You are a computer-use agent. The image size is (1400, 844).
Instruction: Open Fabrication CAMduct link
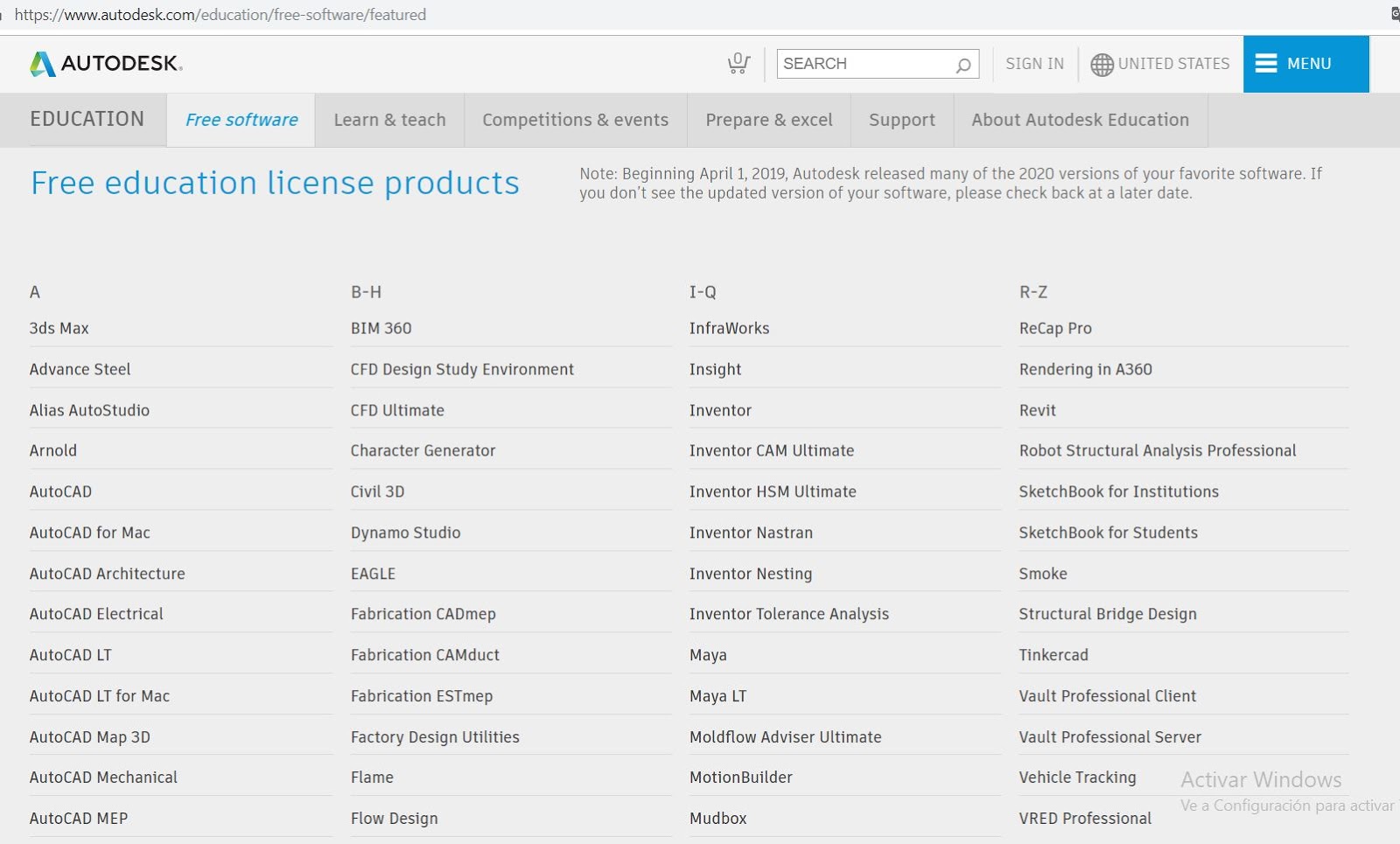425,655
